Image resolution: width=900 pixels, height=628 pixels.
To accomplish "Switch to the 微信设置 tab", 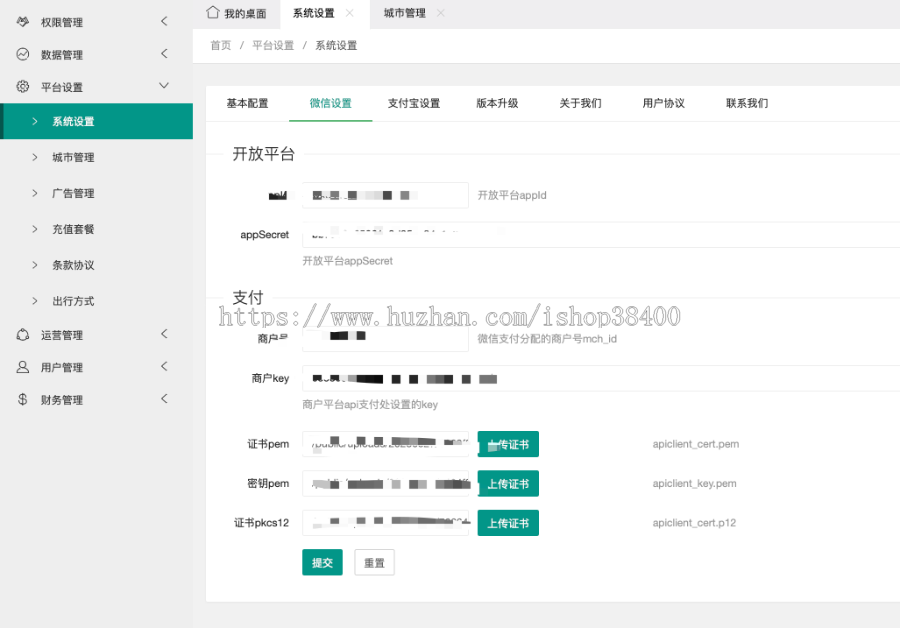I will point(331,103).
